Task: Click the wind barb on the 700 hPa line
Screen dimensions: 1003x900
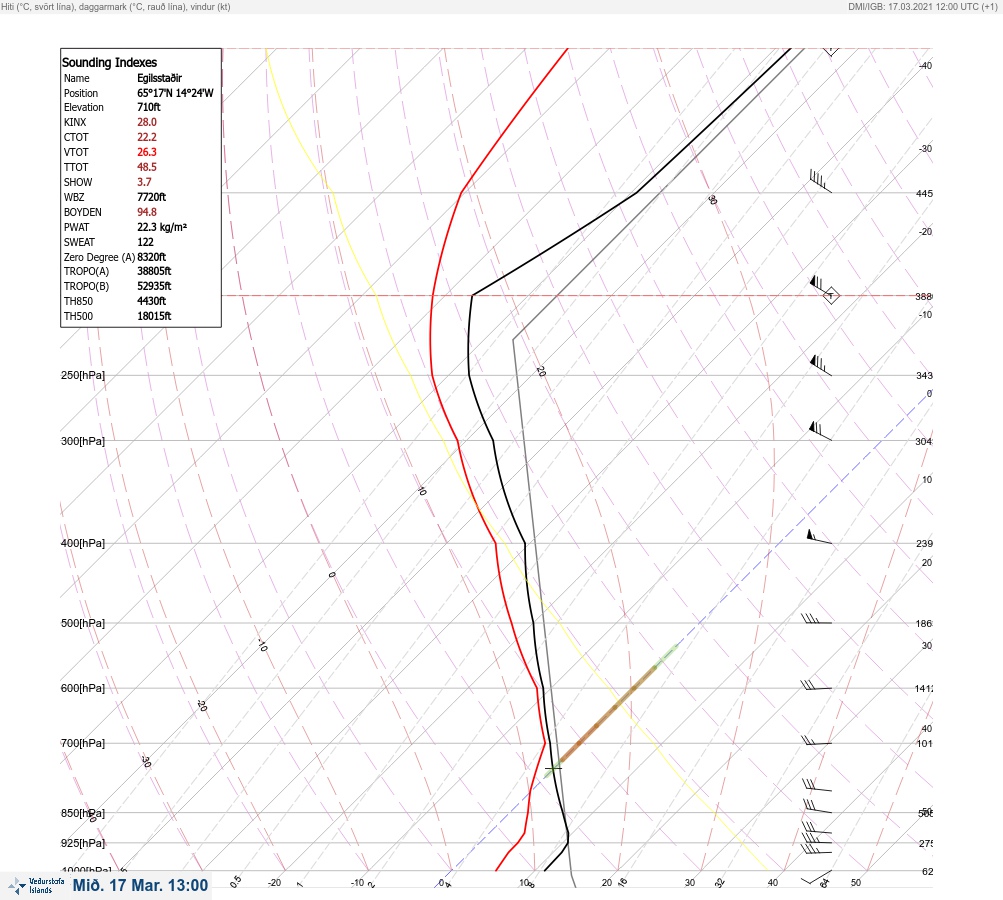Action: (817, 741)
